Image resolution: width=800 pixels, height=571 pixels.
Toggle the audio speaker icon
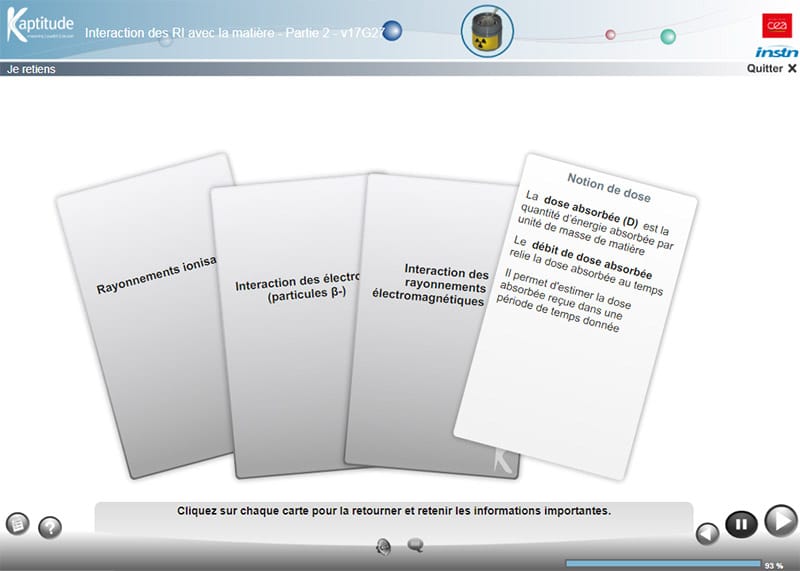coord(383,545)
